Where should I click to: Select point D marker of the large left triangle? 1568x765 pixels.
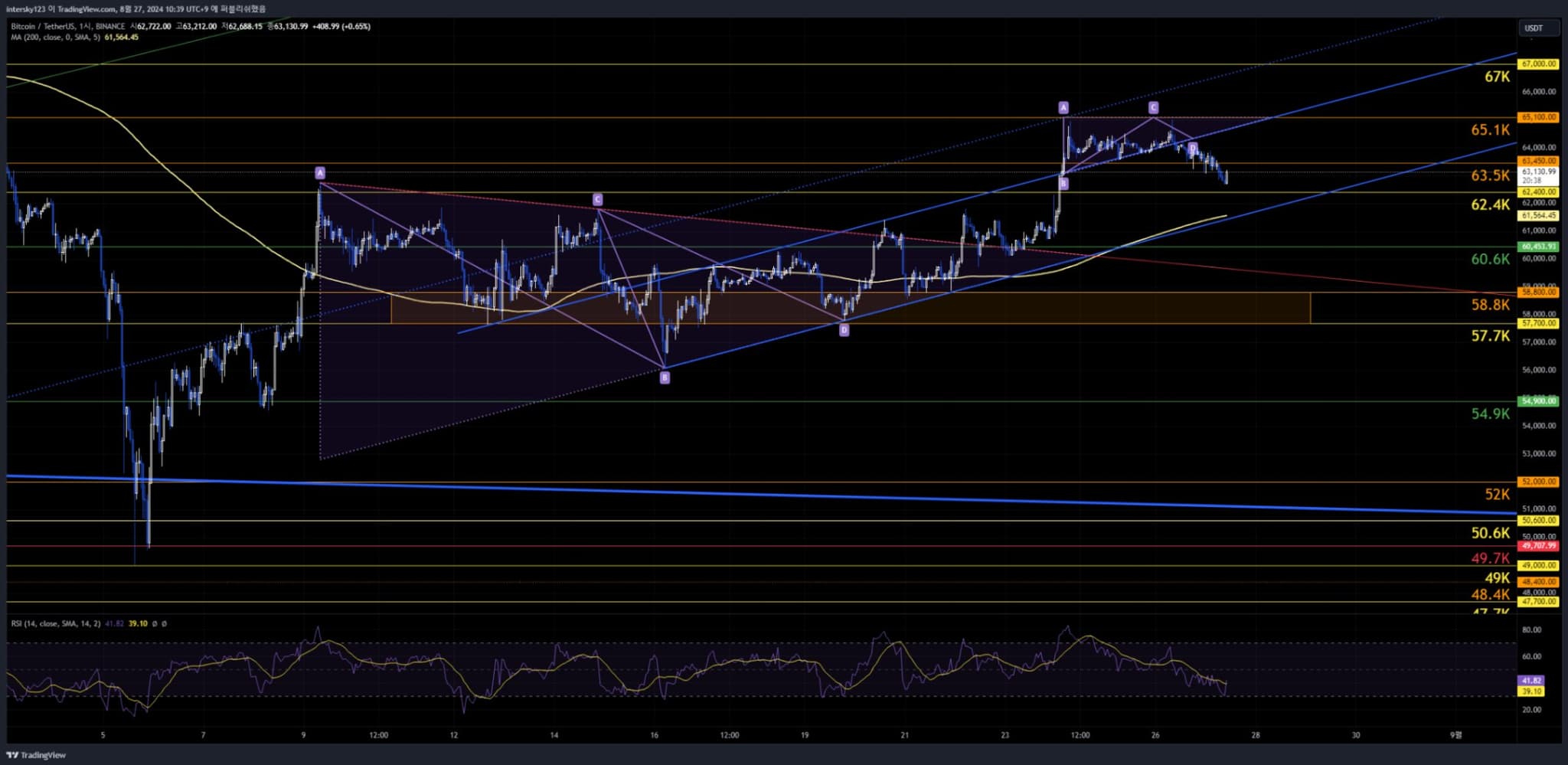844,330
